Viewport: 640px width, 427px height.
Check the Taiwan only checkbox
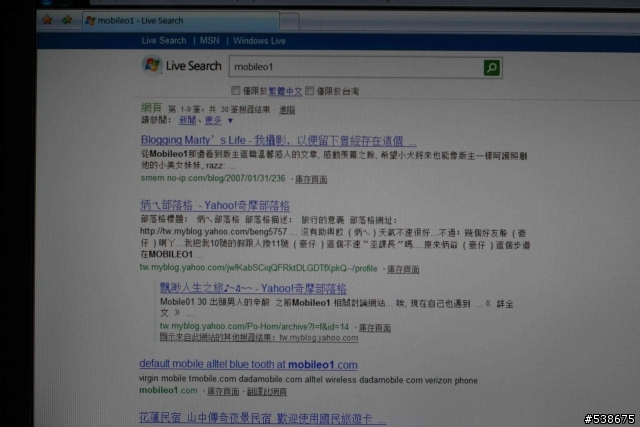coord(310,91)
